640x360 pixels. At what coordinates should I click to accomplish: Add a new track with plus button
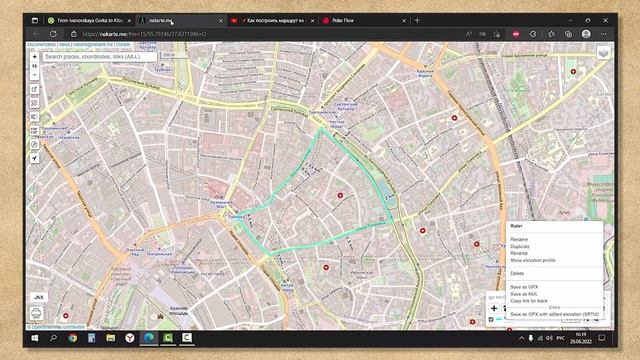tap(494, 308)
